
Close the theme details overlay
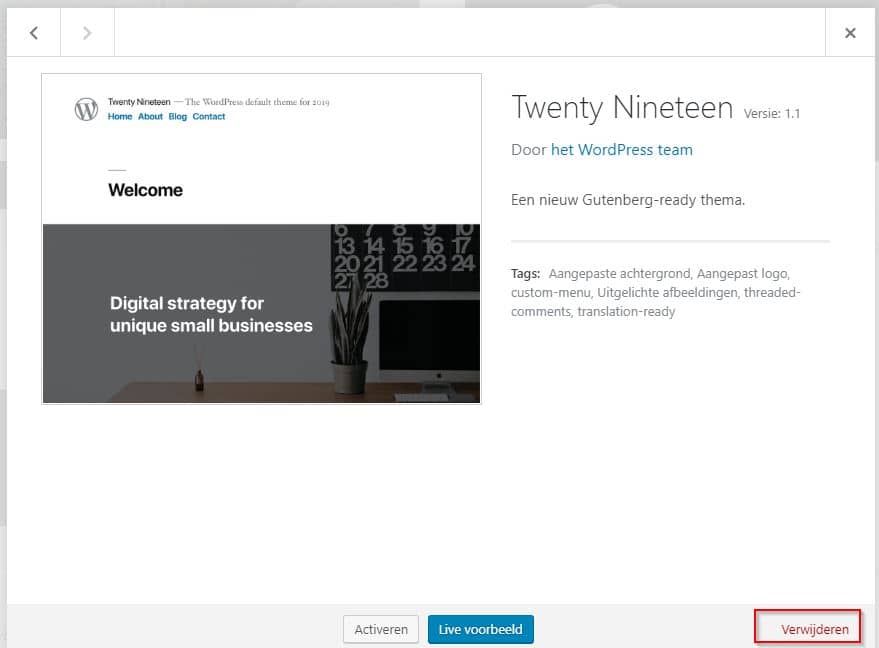tap(850, 33)
